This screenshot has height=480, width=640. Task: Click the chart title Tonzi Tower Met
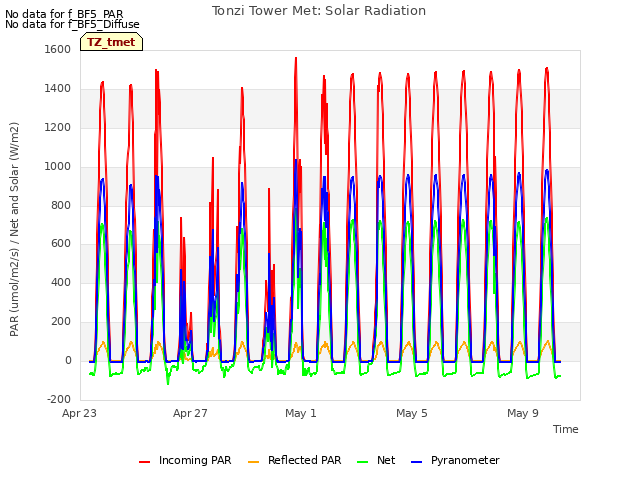click(x=319, y=11)
